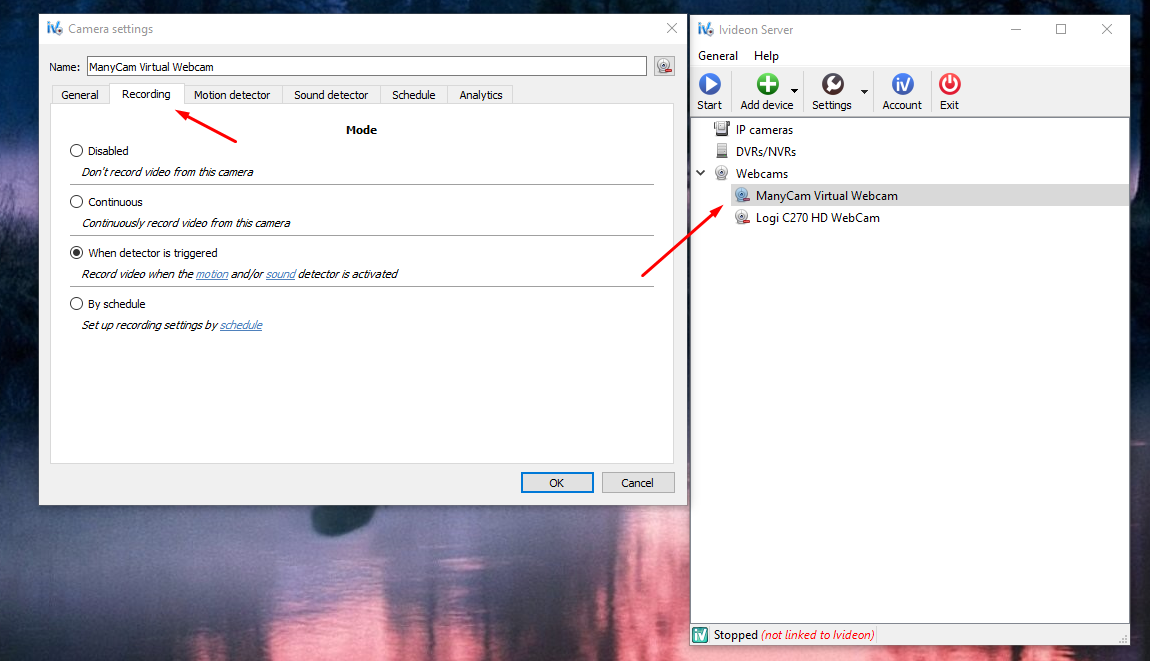This screenshot has height=661, width=1150.
Task: Close the Ivideon Server window
Action: point(1107,29)
